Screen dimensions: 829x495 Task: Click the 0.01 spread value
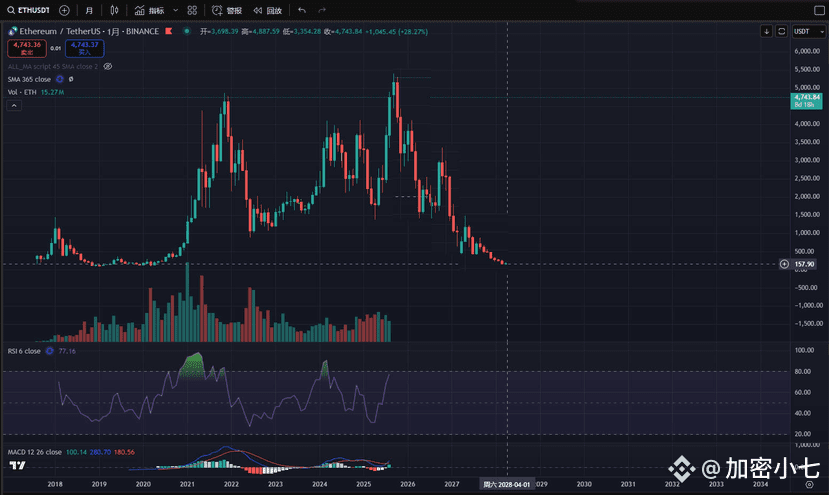(56, 48)
